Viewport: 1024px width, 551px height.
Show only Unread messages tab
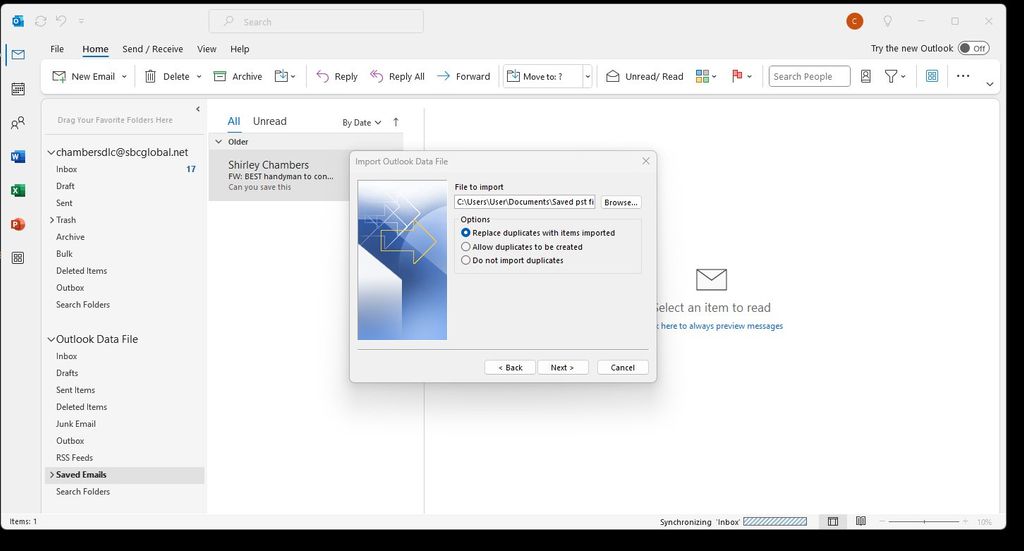pos(270,121)
